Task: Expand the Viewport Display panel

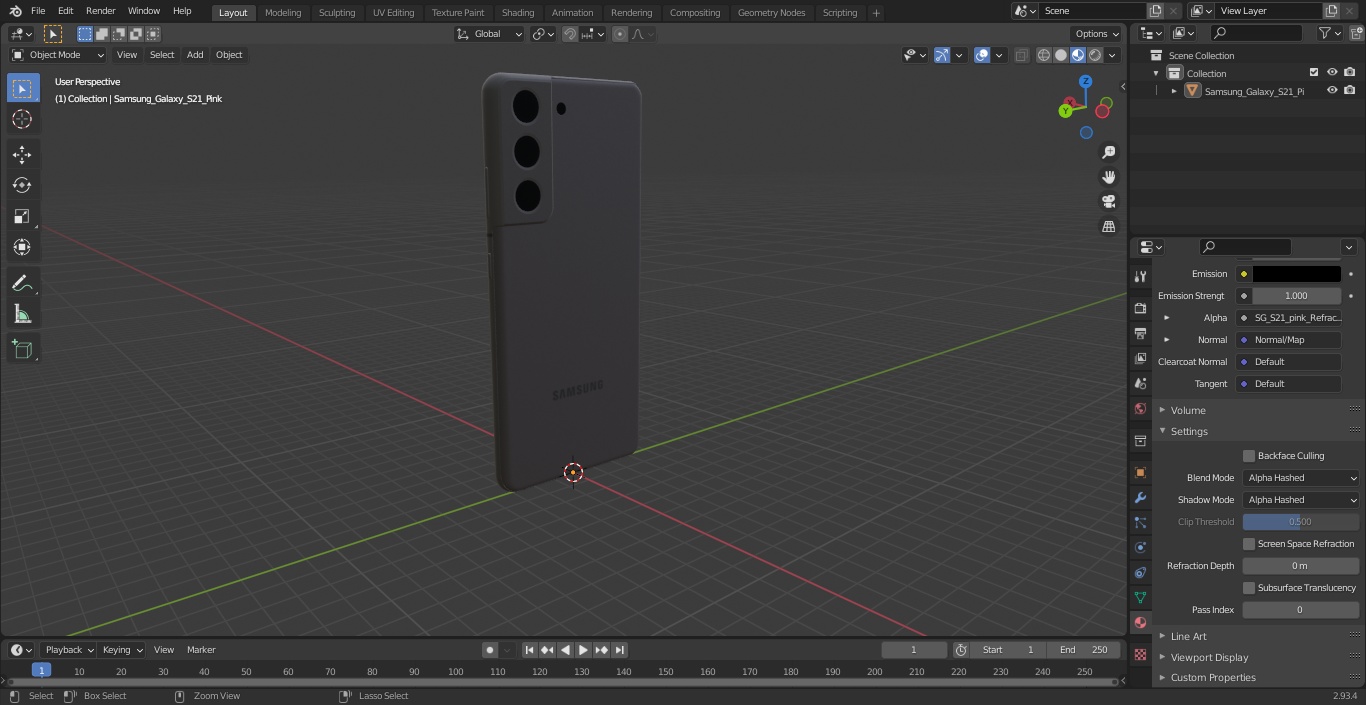Action: (x=1209, y=658)
